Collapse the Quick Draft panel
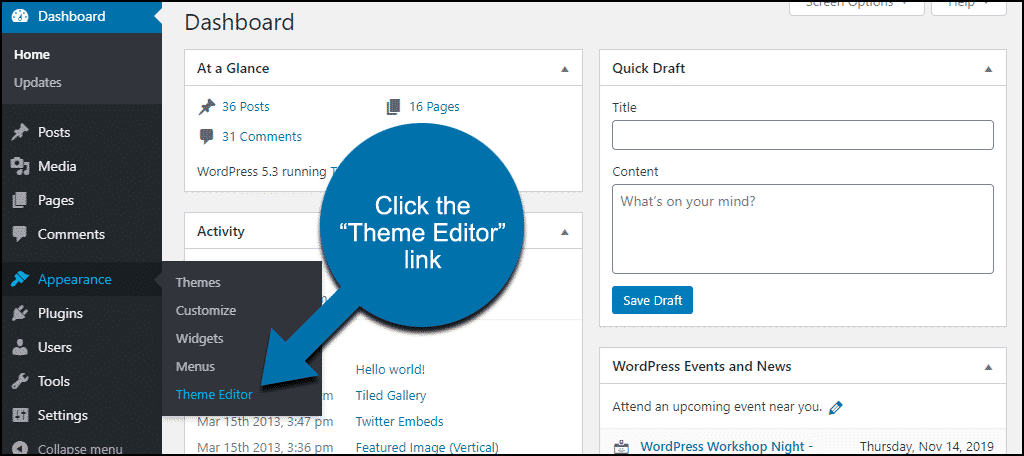Screen dimensions: 1024x456 (x=989, y=69)
